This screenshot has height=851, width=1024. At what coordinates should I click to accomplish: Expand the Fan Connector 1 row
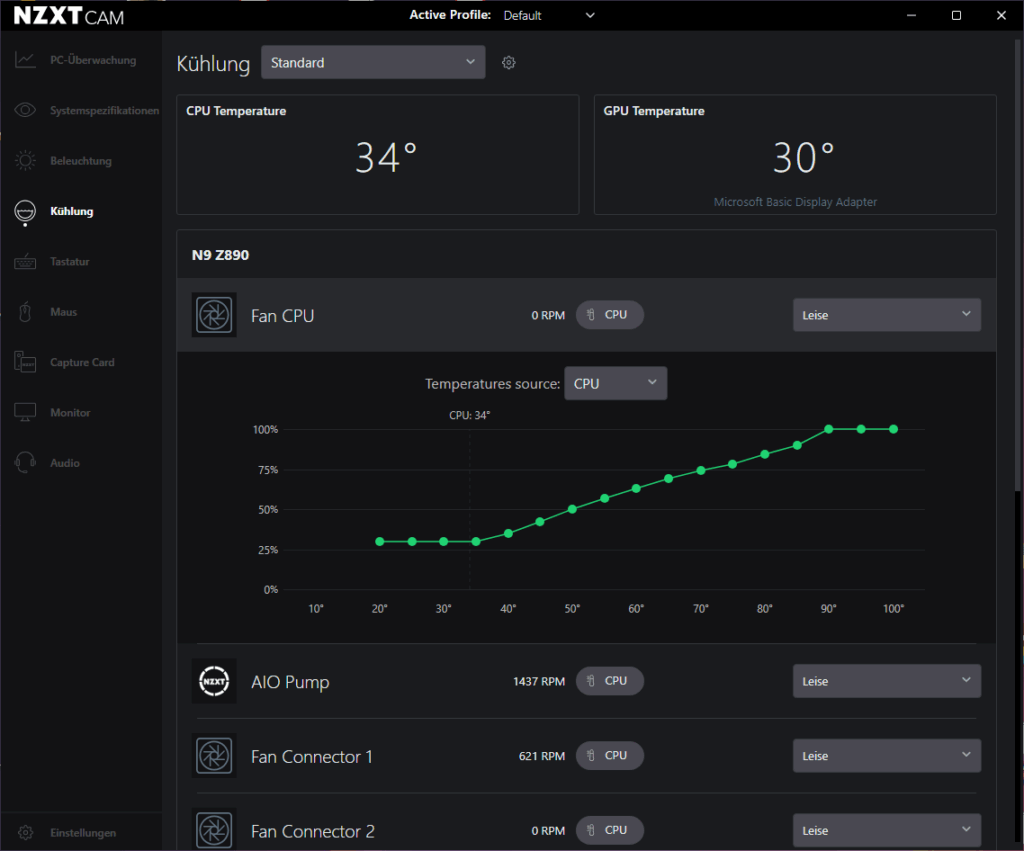point(312,757)
